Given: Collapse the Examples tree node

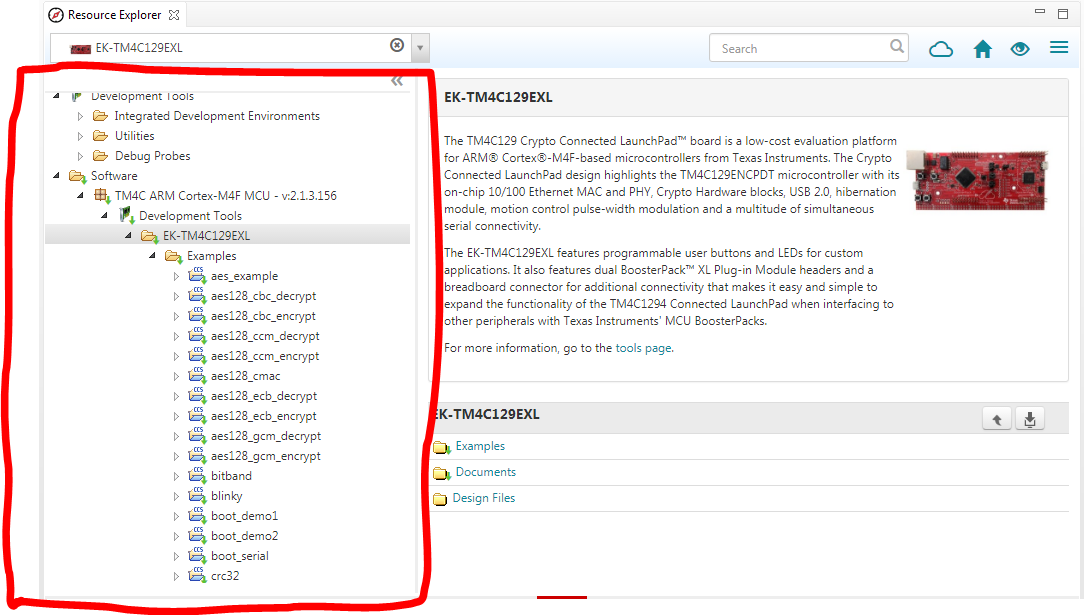Looking at the screenshot, I should (153, 256).
